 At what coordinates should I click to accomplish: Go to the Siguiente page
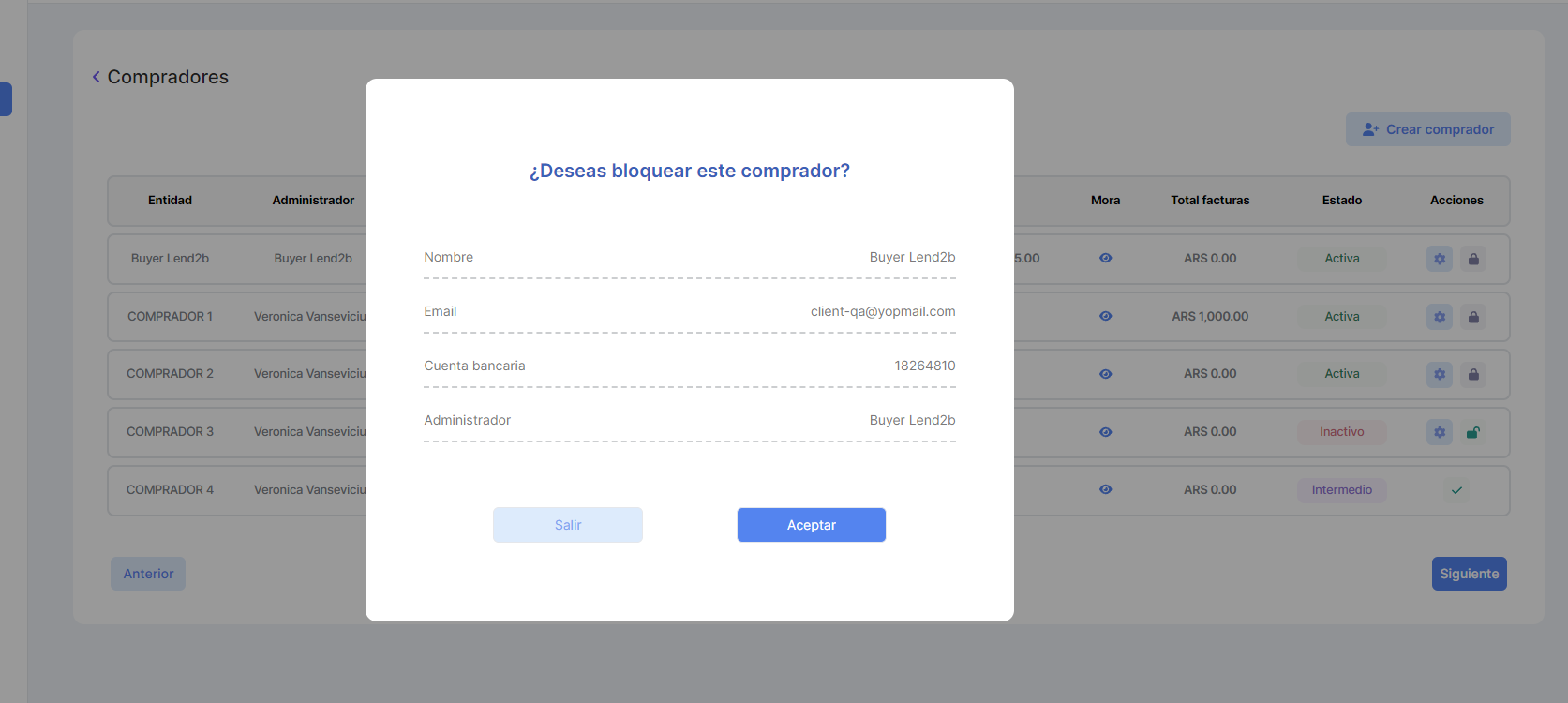tap(1469, 574)
